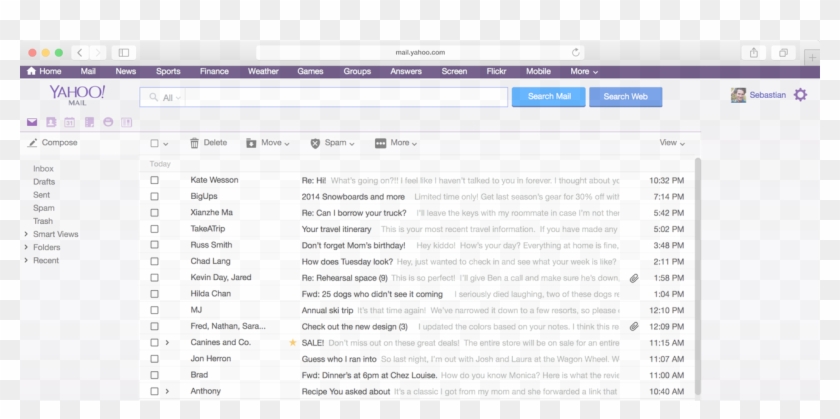Open the All search scope dropdown
840x419 pixels.
pos(172,98)
